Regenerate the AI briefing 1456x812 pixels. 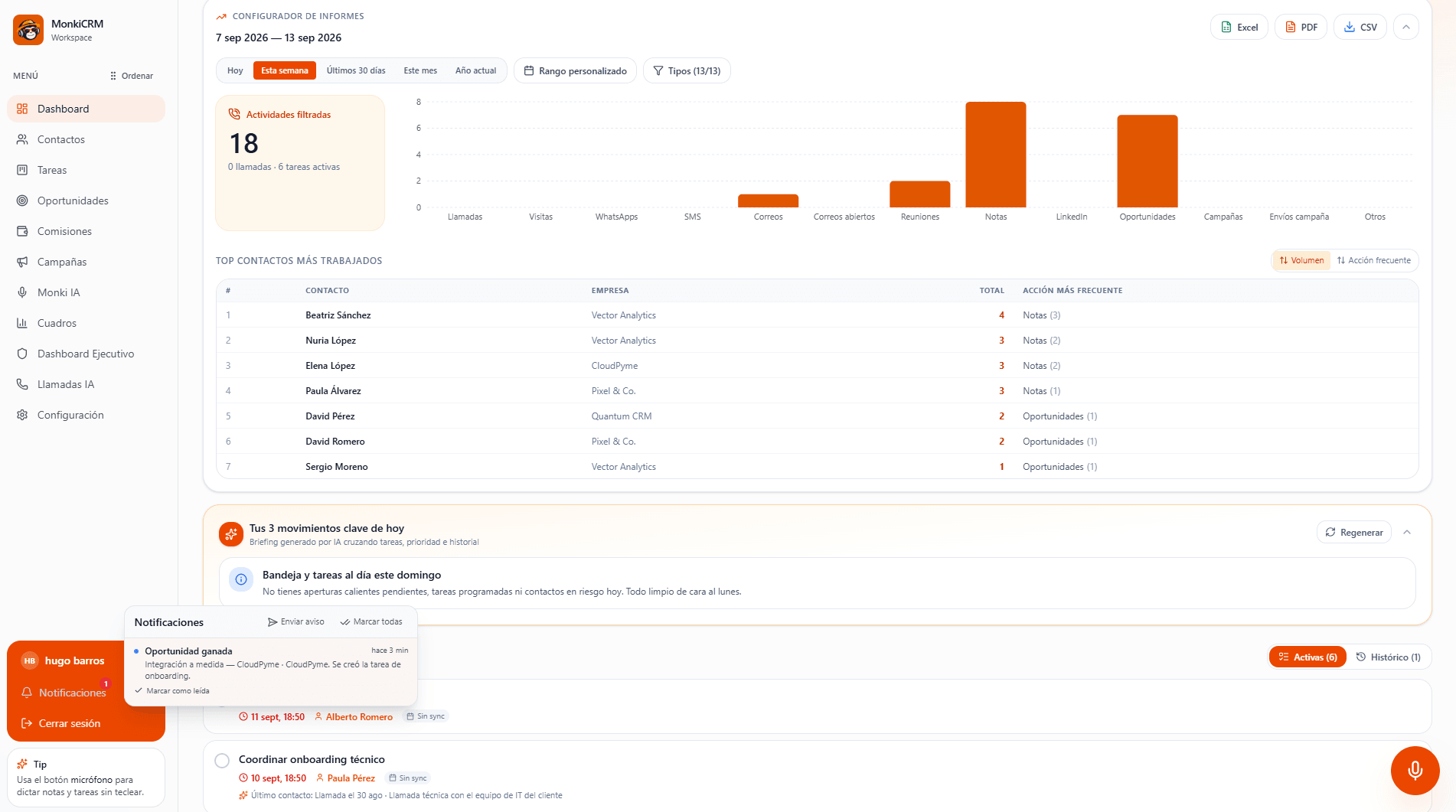tap(1354, 532)
